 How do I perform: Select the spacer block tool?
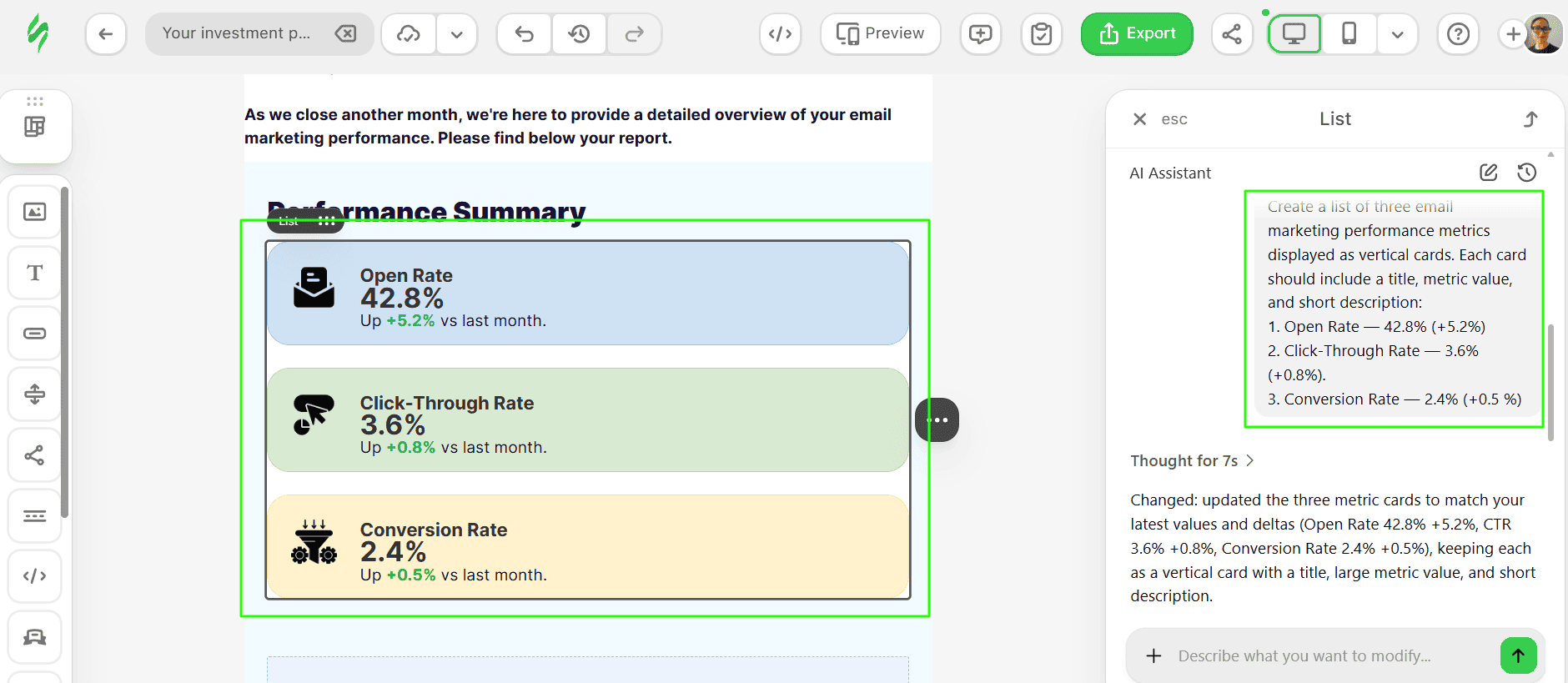point(35,394)
